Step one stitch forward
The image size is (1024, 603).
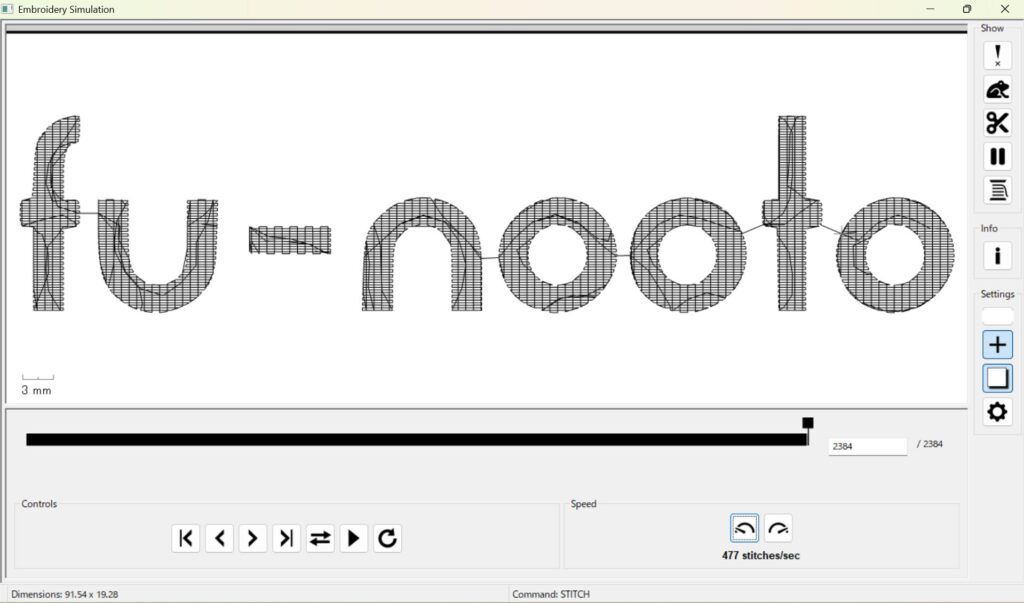click(253, 538)
